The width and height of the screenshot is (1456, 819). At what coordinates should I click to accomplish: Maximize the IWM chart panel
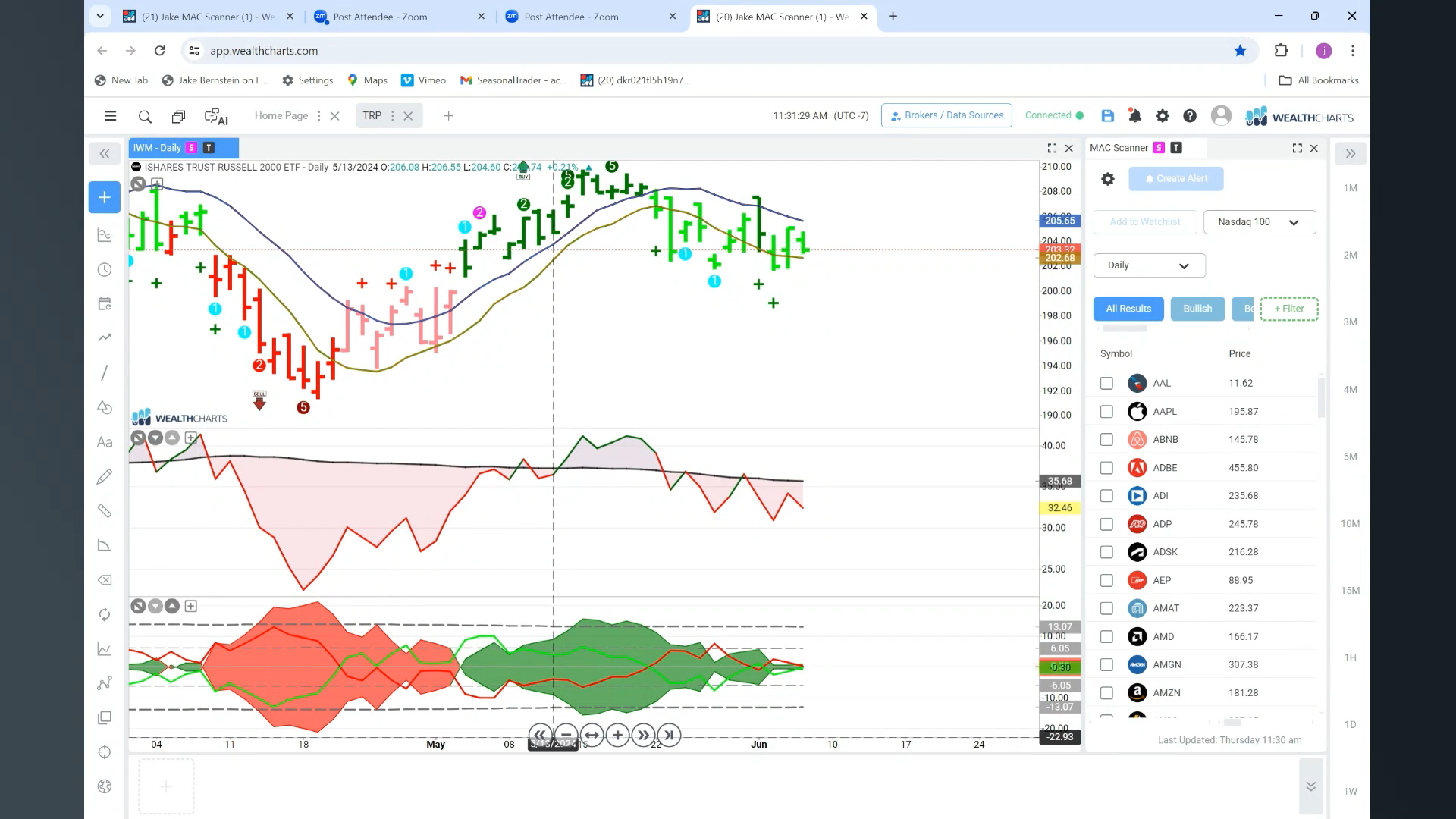[x=1052, y=148]
